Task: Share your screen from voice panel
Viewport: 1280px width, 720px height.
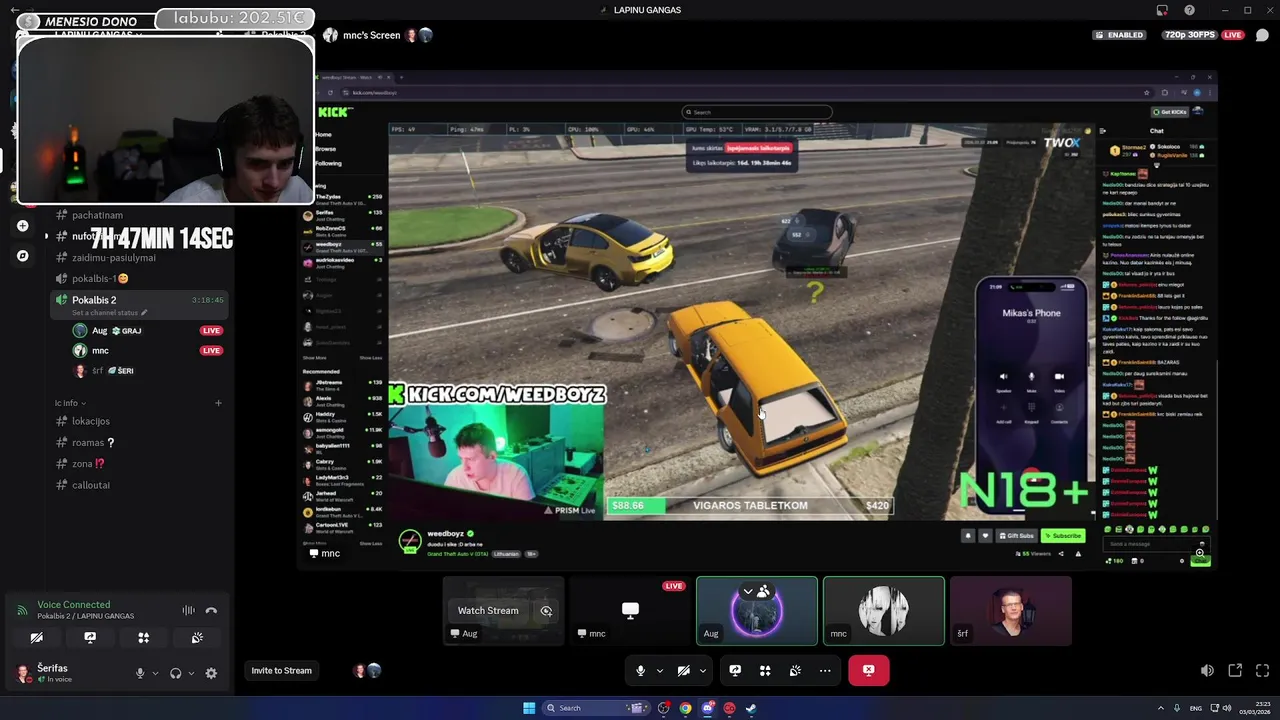Action: [x=90, y=637]
